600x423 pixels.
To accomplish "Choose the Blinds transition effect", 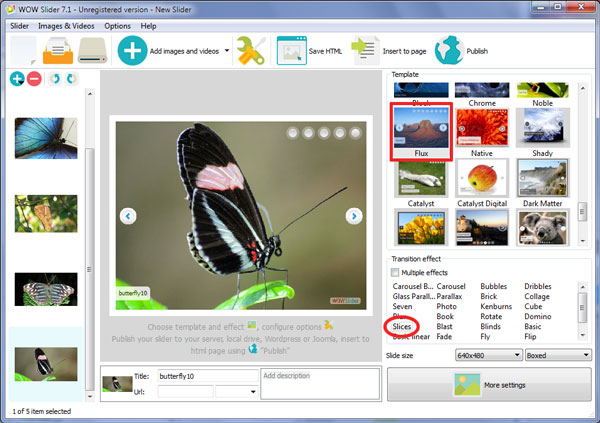I will coord(490,327).
